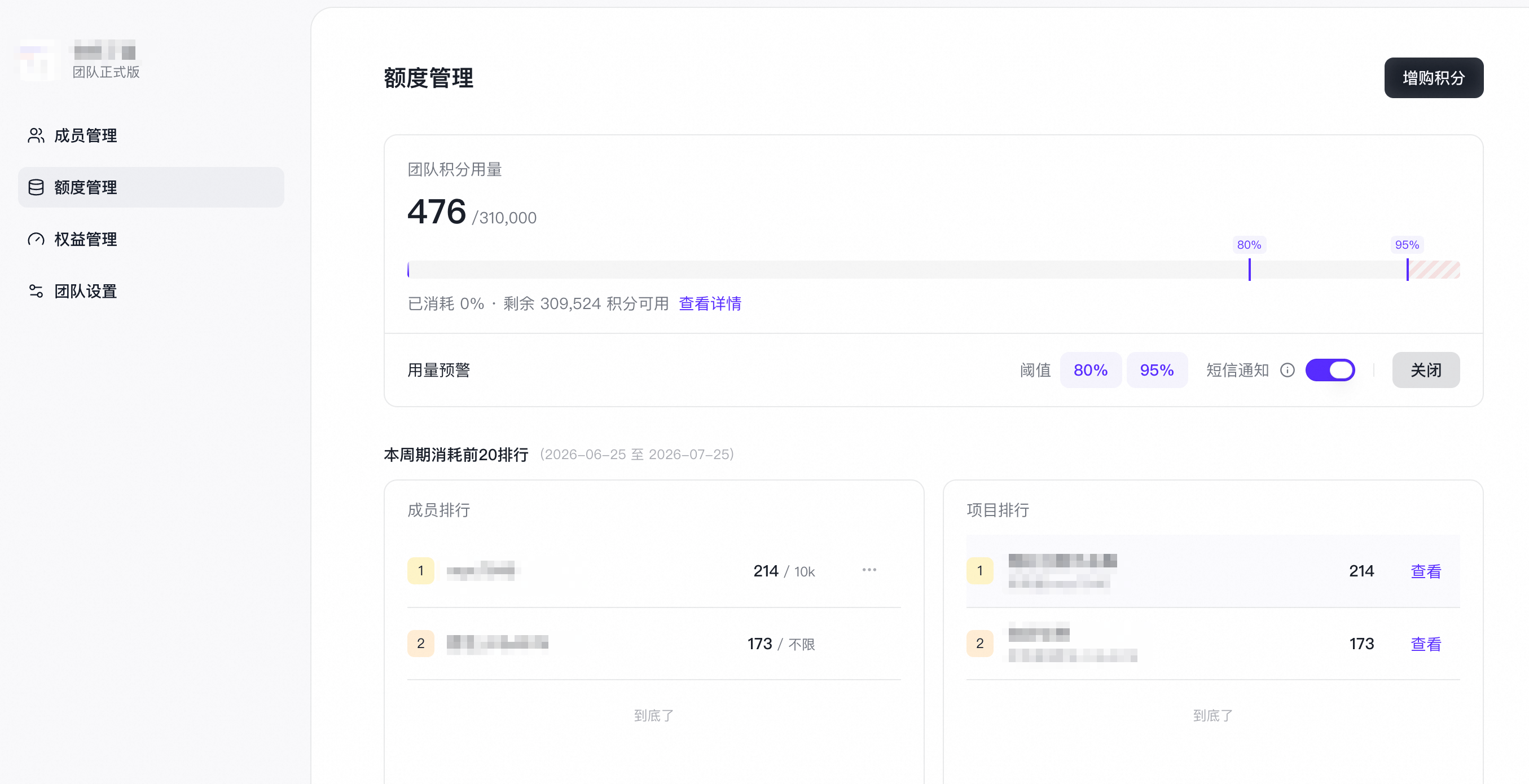Click the date range 2026-06-25 至 2026-07-25
1529x784 pixels.
(637, 455)
